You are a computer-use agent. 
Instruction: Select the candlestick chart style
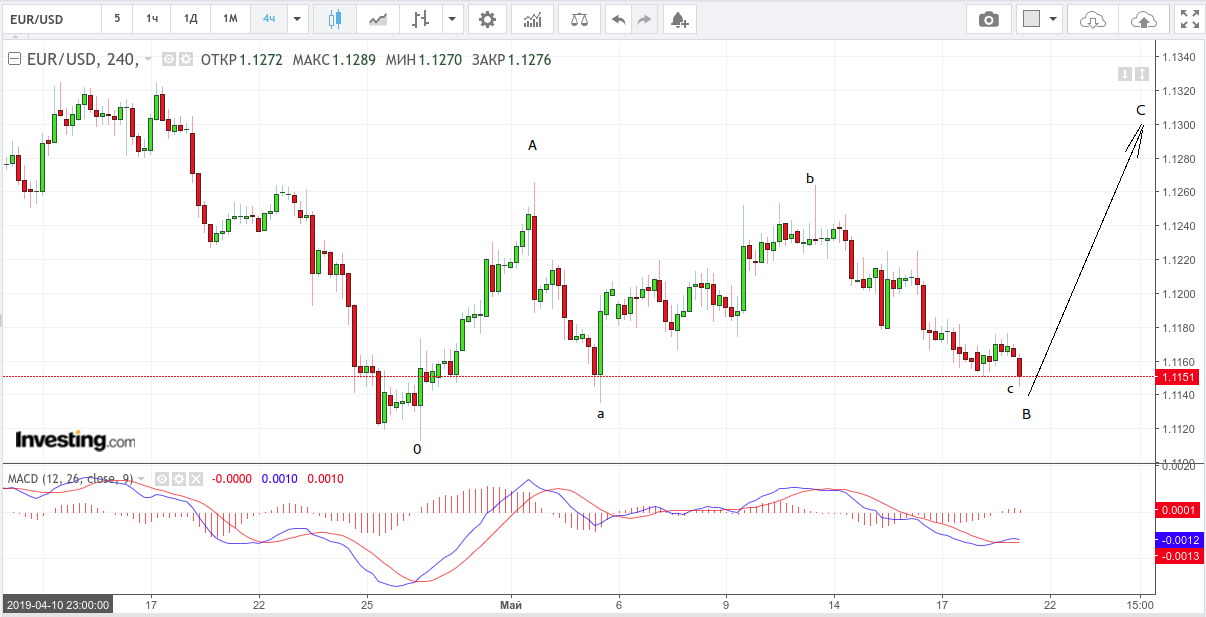pos(334,19)
